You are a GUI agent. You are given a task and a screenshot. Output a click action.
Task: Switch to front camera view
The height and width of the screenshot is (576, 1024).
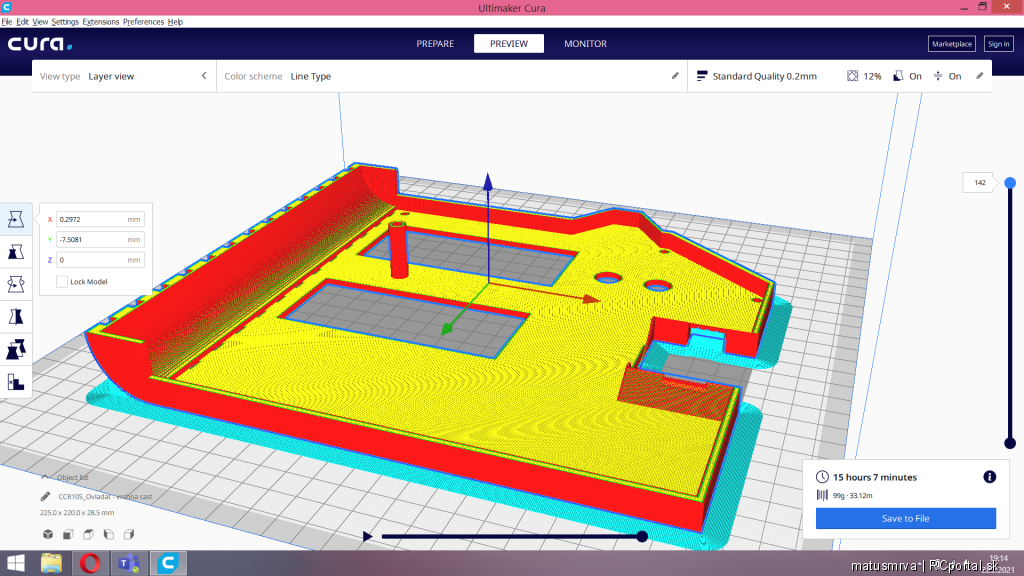click(x=68, y=534)
